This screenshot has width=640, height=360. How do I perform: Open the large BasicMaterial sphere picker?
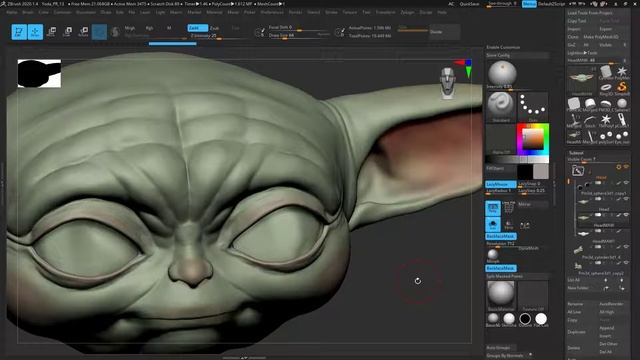coord(501,295)
